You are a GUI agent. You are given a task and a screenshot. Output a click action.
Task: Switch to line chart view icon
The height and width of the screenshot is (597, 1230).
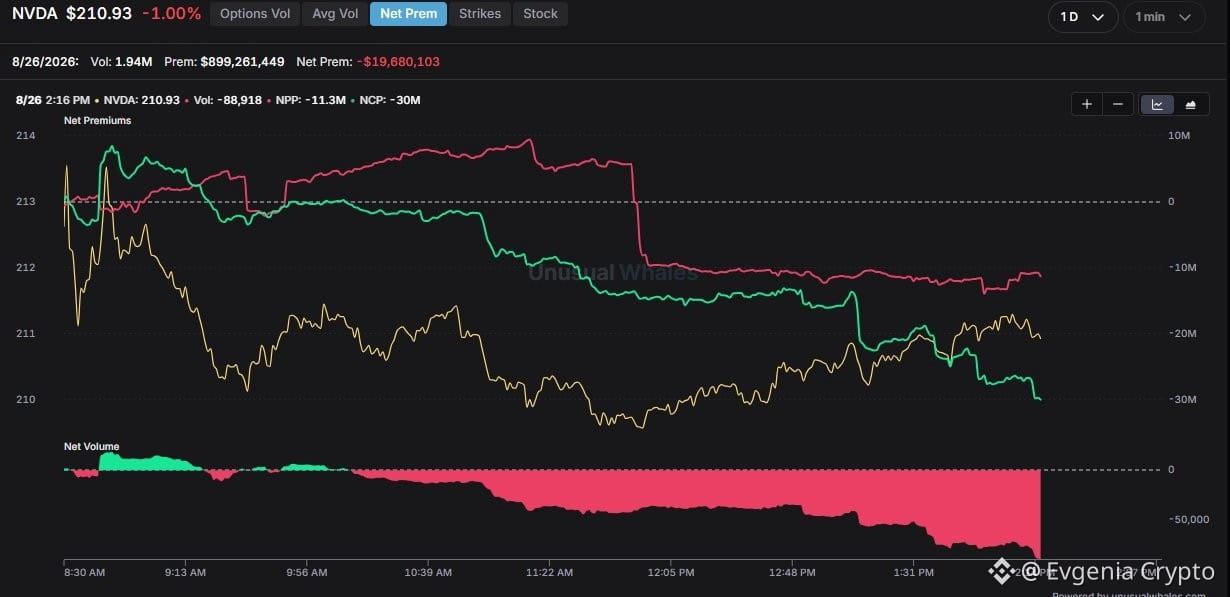tap(1157, 104)
